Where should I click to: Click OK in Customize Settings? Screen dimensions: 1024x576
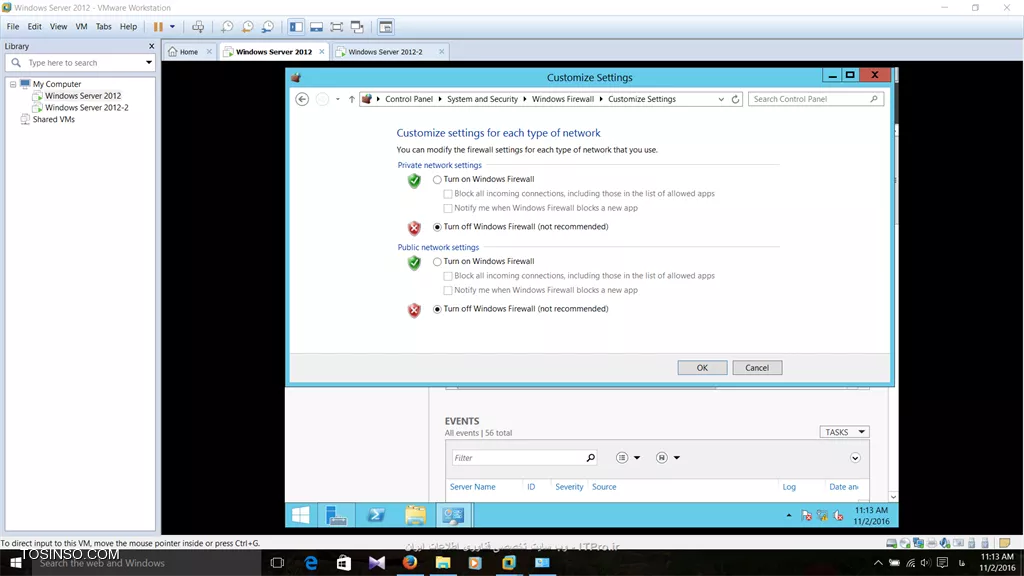702,368
